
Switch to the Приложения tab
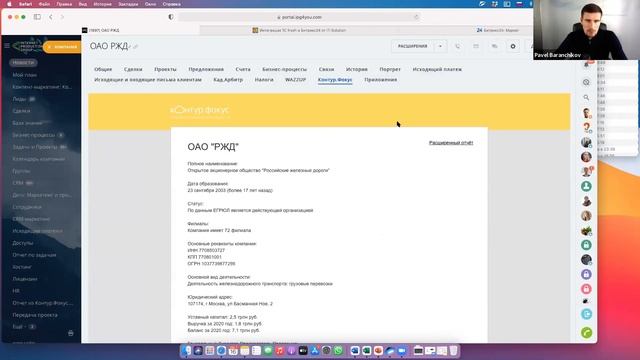tap(380, 80)
